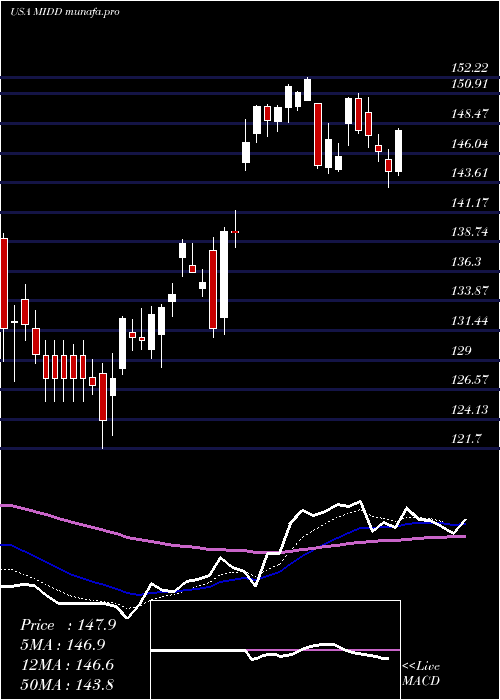The width and height of the screenshot is (500, 700).
Task: Select the 133.87 price axis label
Action: 469,291
